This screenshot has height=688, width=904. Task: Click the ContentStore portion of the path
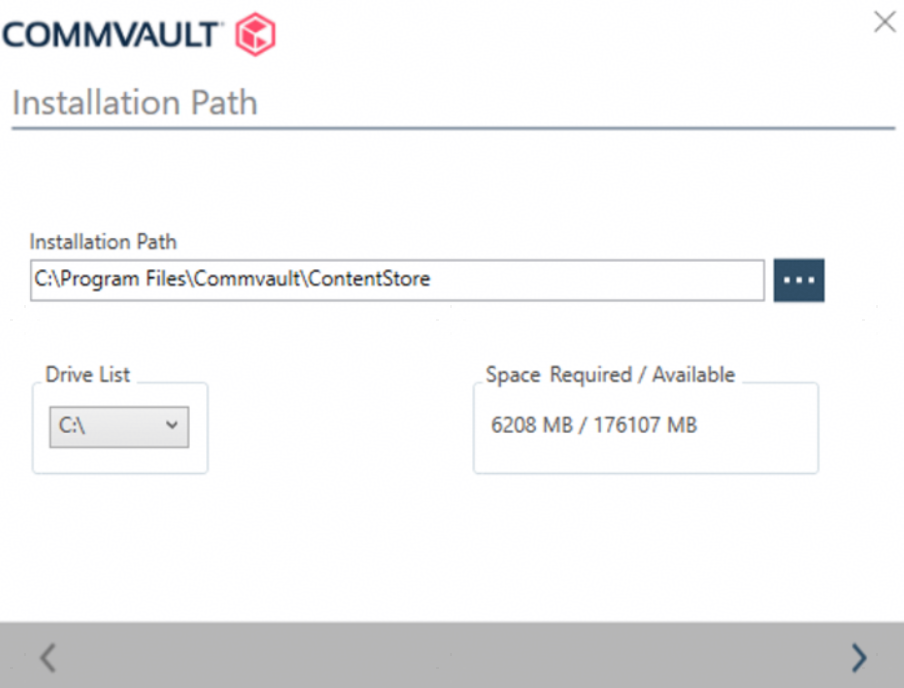[x=369, y=279]
